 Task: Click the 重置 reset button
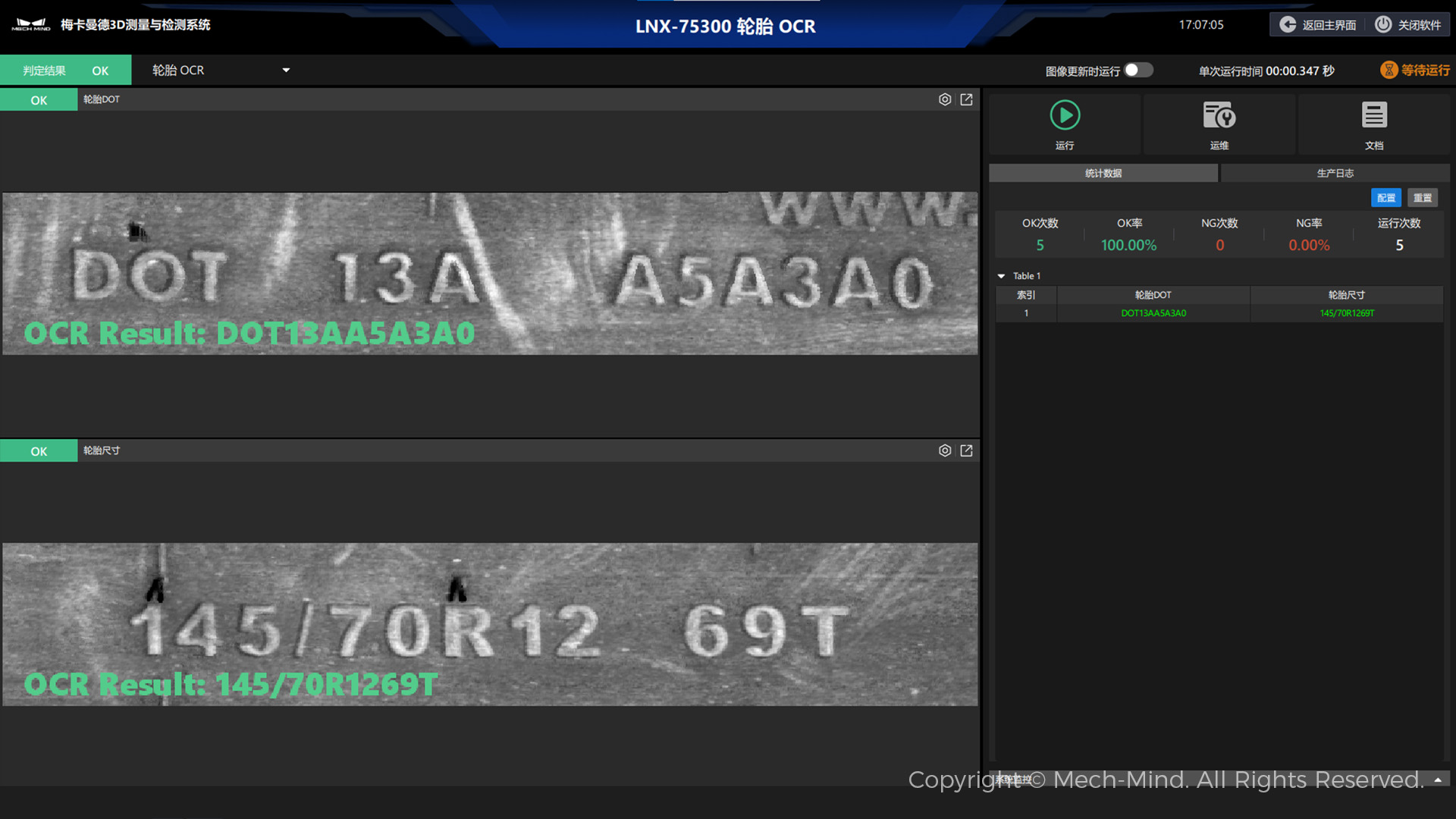pyautogui.click(x=1423, y=198)
